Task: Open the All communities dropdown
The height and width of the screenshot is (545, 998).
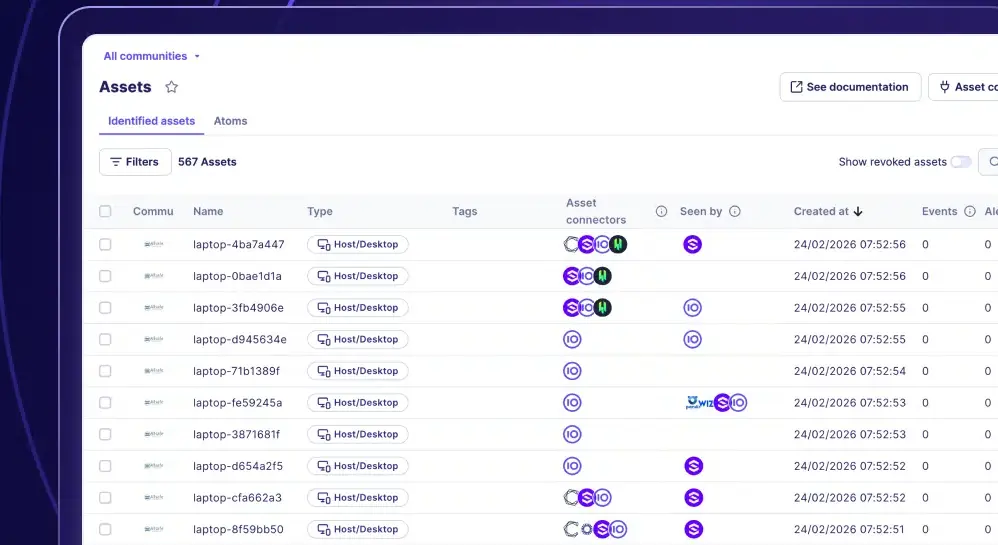Action: click(151, 56)
